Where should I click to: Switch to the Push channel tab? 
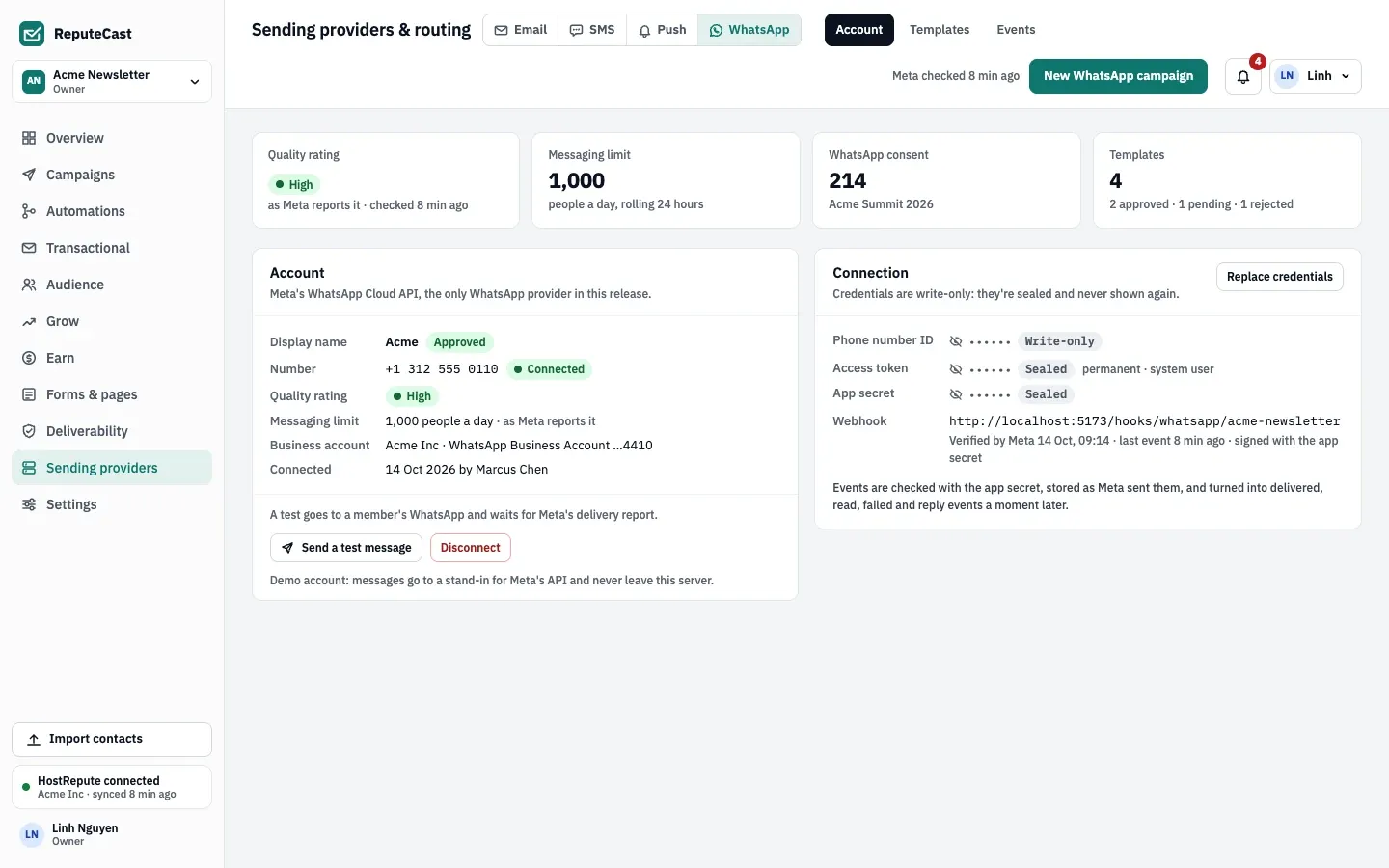click(663, 30)
